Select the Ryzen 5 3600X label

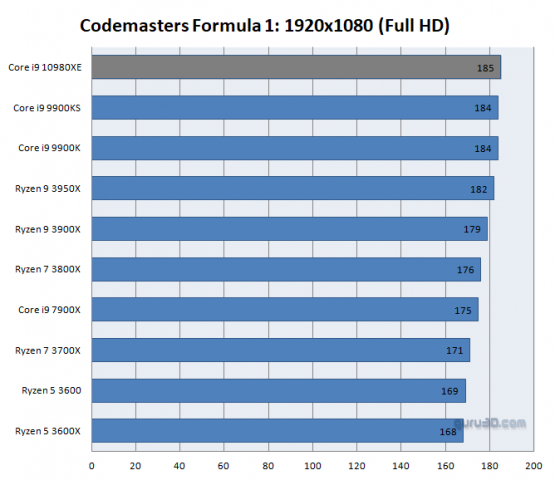(48, 431)
